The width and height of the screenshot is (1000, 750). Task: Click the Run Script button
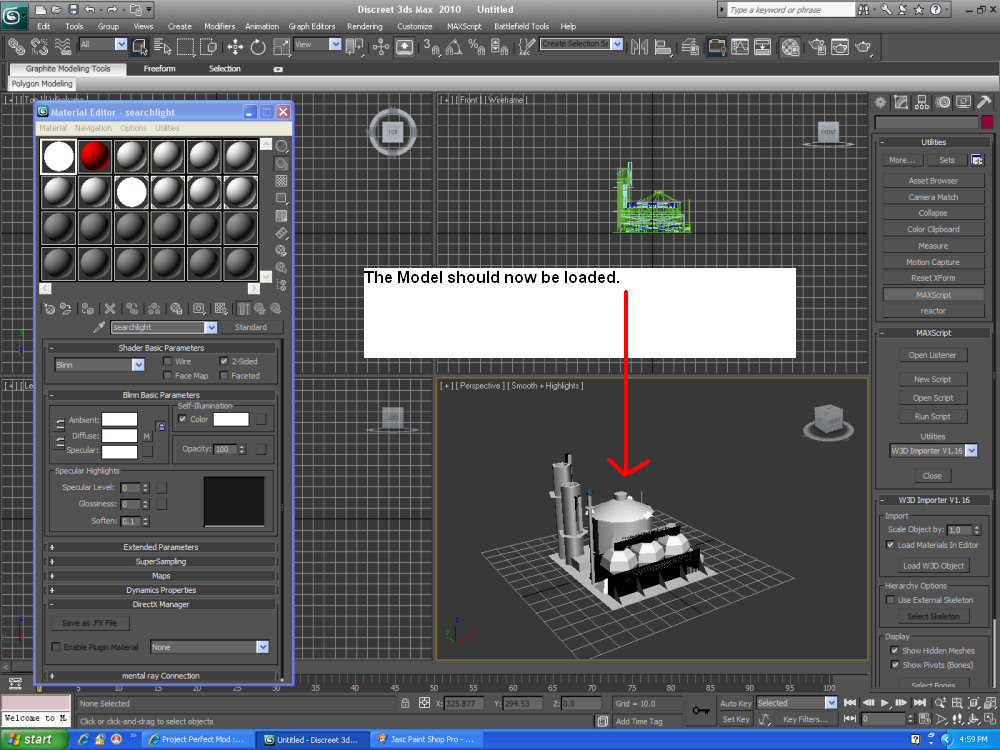click(x=932, y=416)
